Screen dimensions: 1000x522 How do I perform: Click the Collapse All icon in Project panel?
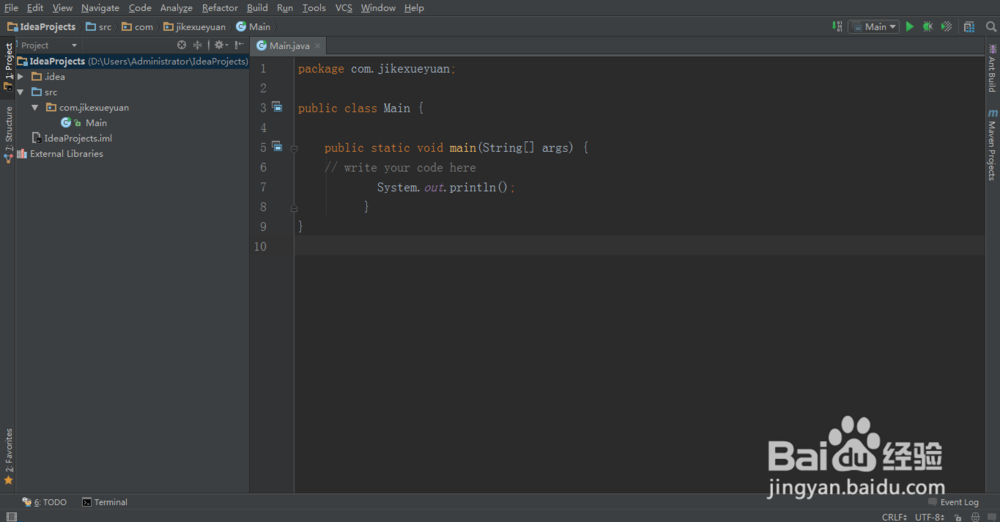click(x=197, y=45)
